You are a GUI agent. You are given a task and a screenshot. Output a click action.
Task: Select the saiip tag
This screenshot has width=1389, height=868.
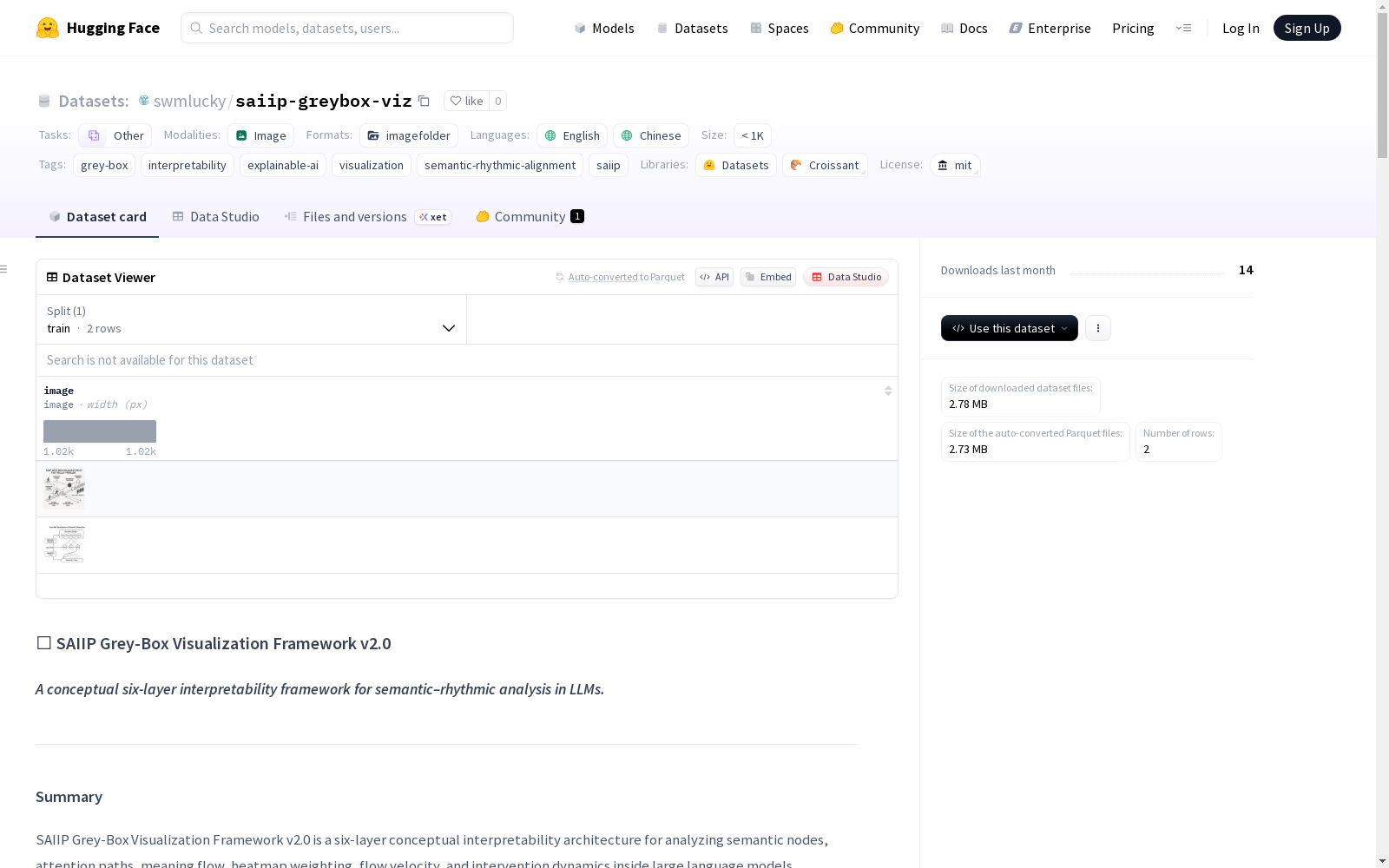pos(609,165)
